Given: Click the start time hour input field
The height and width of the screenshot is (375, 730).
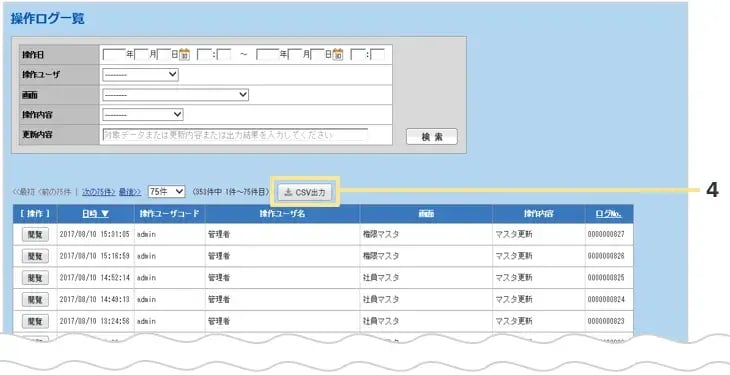Looking at the screenshot, I should point(204,55).
